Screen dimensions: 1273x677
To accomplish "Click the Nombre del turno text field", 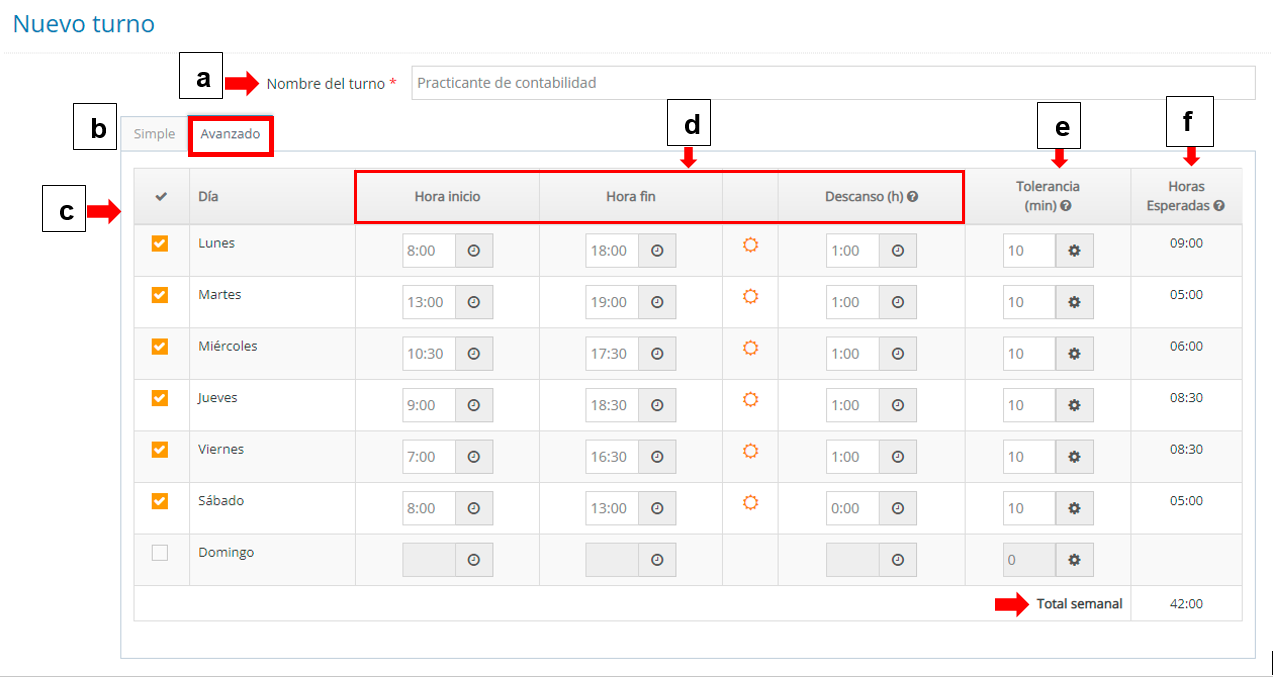I will (832, 83).
